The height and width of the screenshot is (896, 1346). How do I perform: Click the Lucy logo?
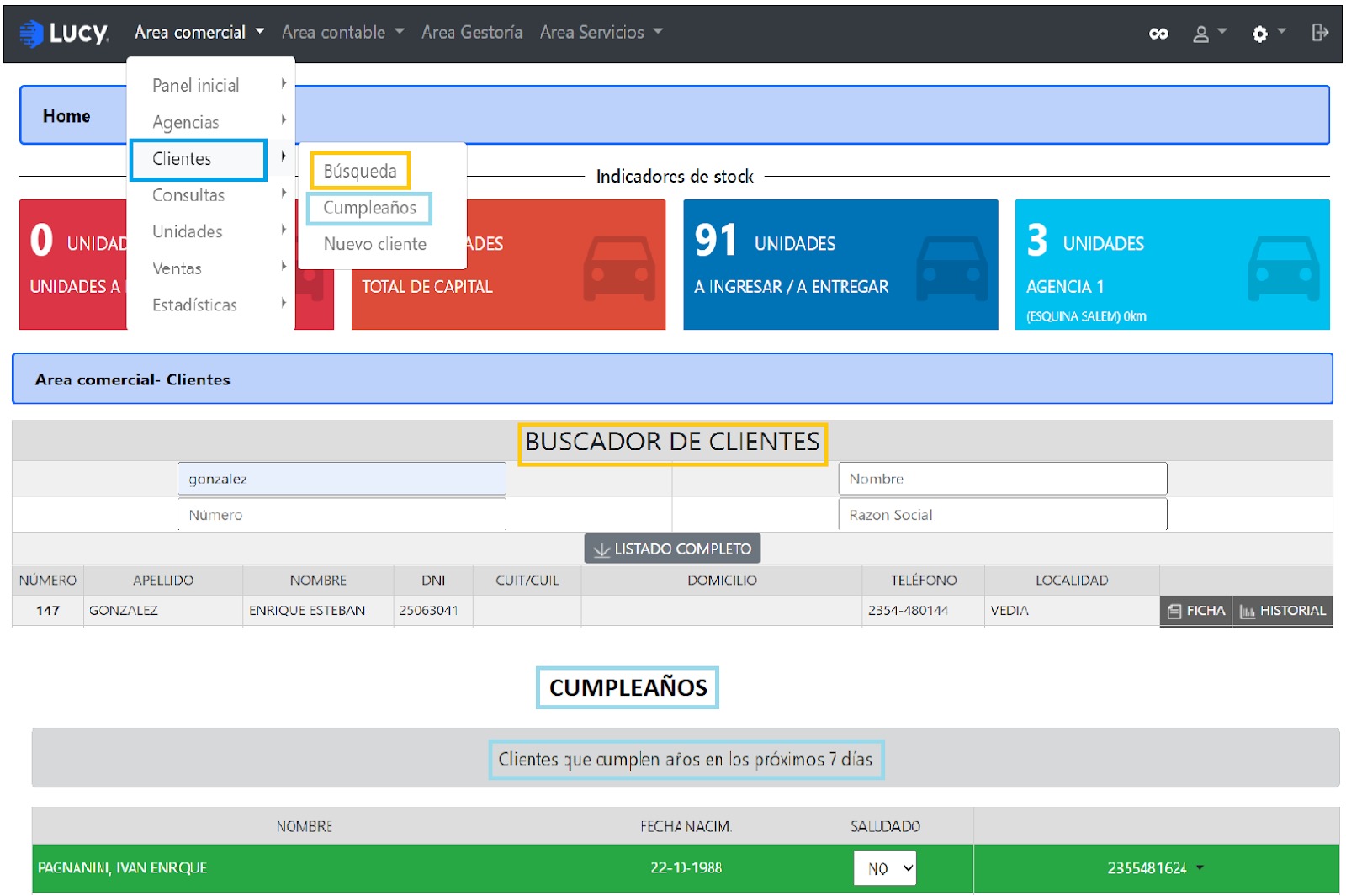click(64, 33)
